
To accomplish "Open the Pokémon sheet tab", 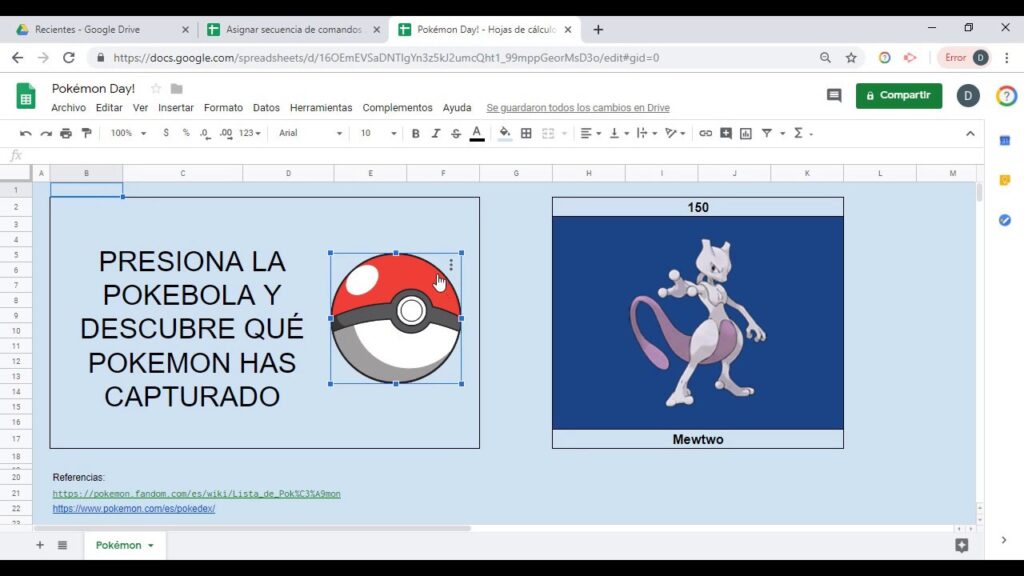I will coord(124,545).
